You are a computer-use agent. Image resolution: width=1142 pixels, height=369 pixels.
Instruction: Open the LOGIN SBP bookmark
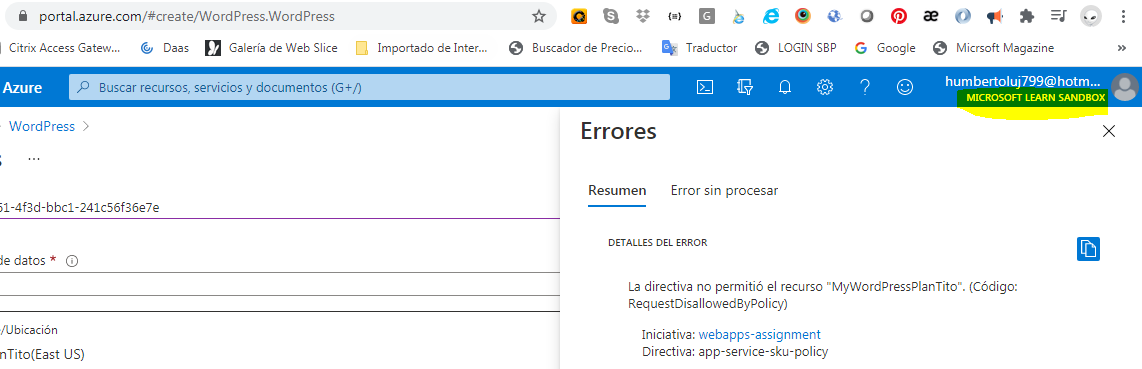pos(796,48)
